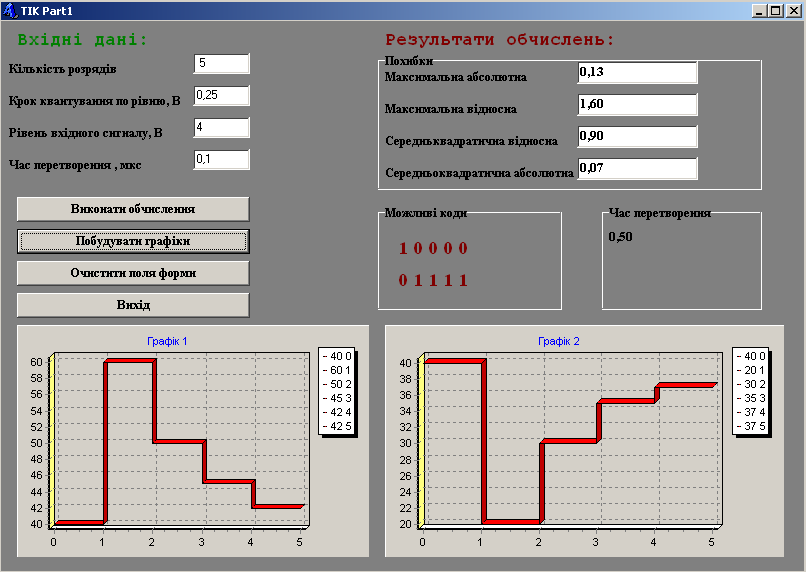Click the 'Похибки' group label

[409, 61]
